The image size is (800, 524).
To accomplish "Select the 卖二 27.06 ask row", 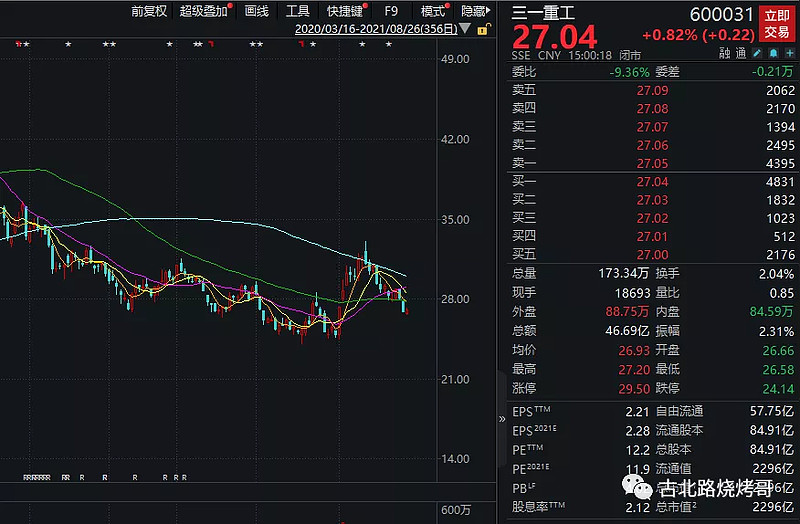I will [653, 145].
